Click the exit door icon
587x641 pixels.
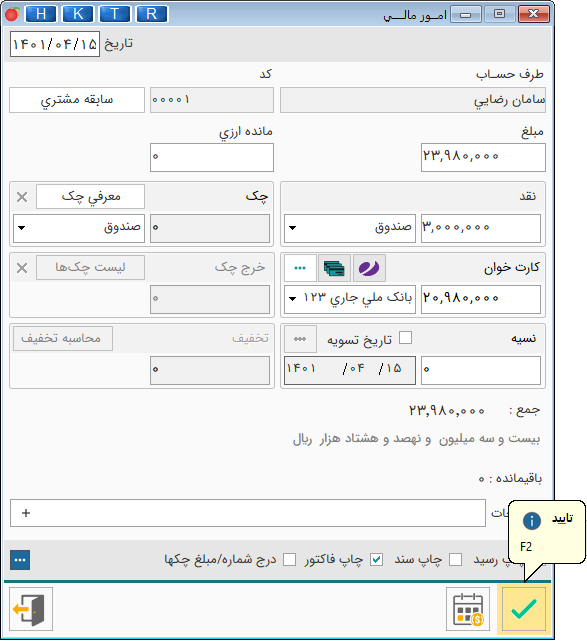point(31,609)
